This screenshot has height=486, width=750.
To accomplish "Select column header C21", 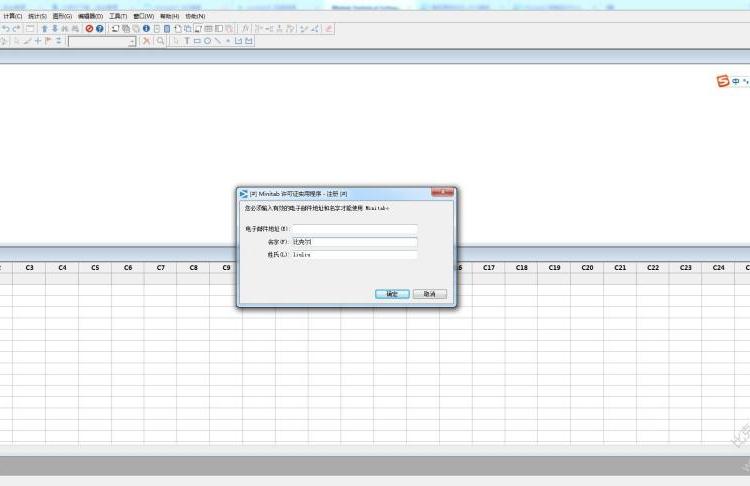I will point(620,268).
